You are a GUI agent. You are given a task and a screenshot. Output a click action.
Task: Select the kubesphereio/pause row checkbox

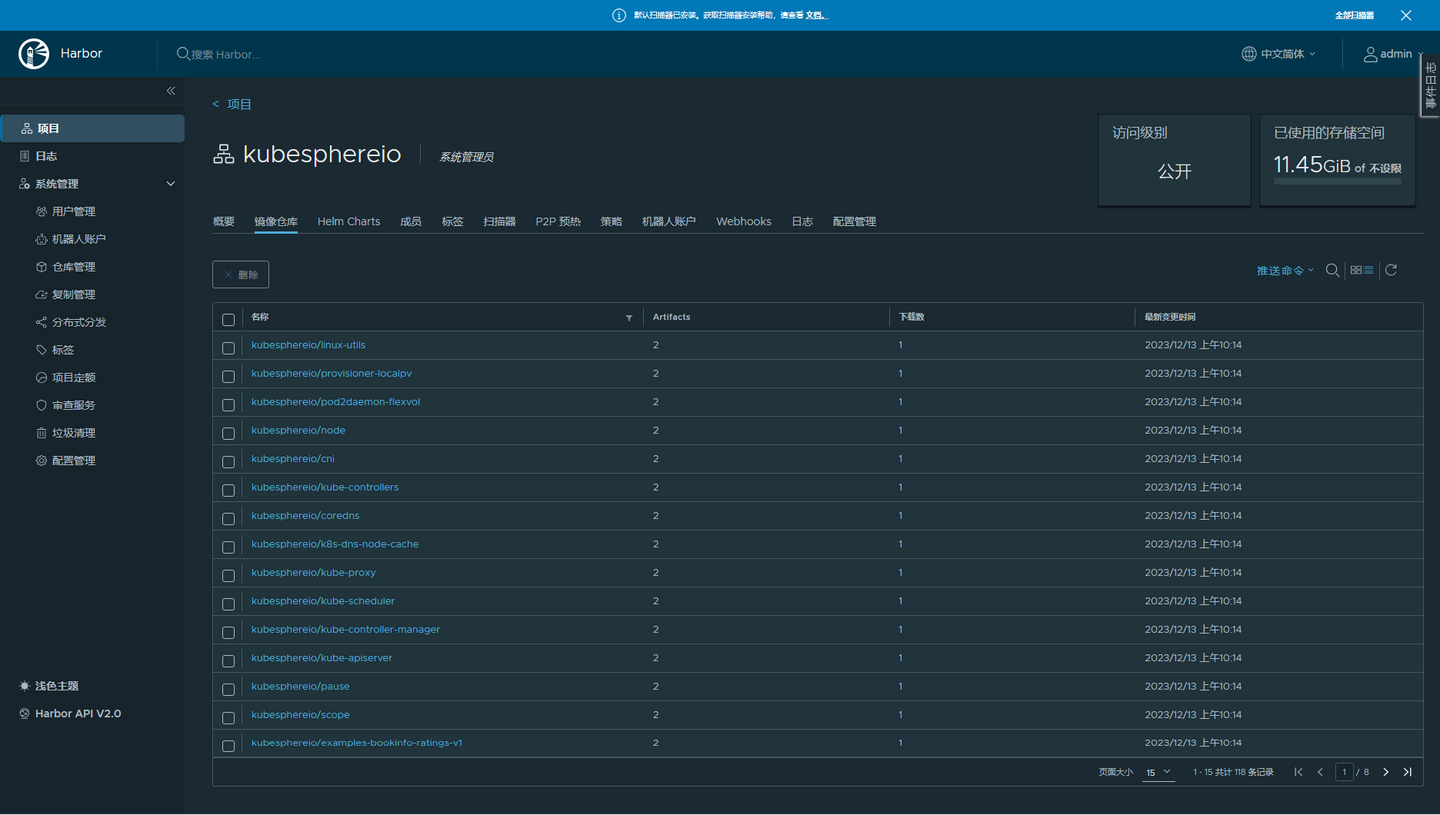click(228, 689)
